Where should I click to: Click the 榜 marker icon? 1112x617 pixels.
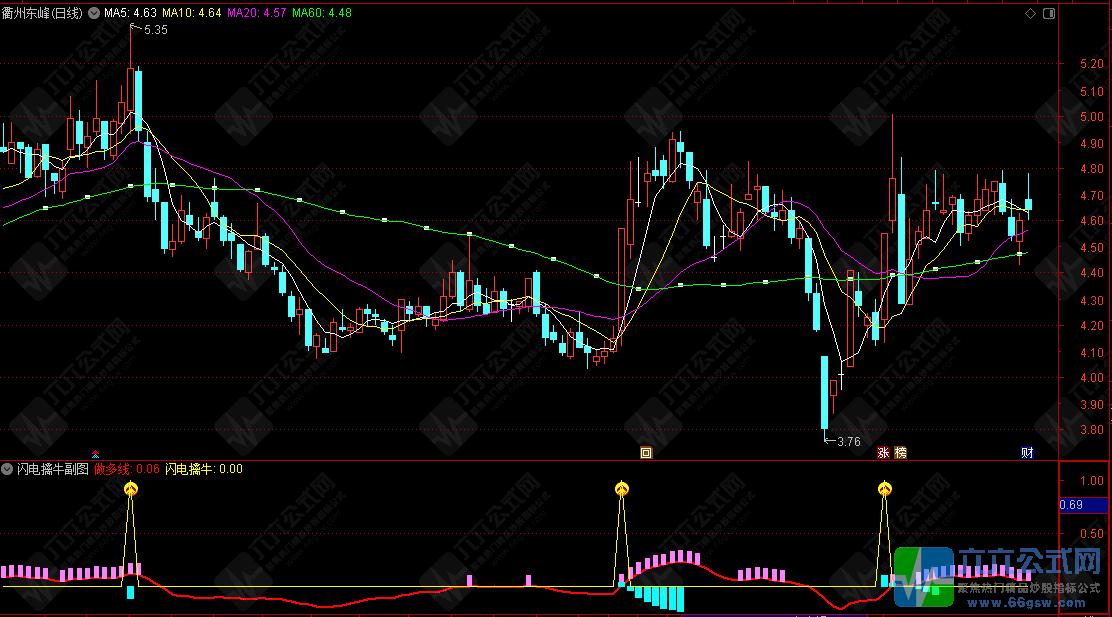[900, 452]
